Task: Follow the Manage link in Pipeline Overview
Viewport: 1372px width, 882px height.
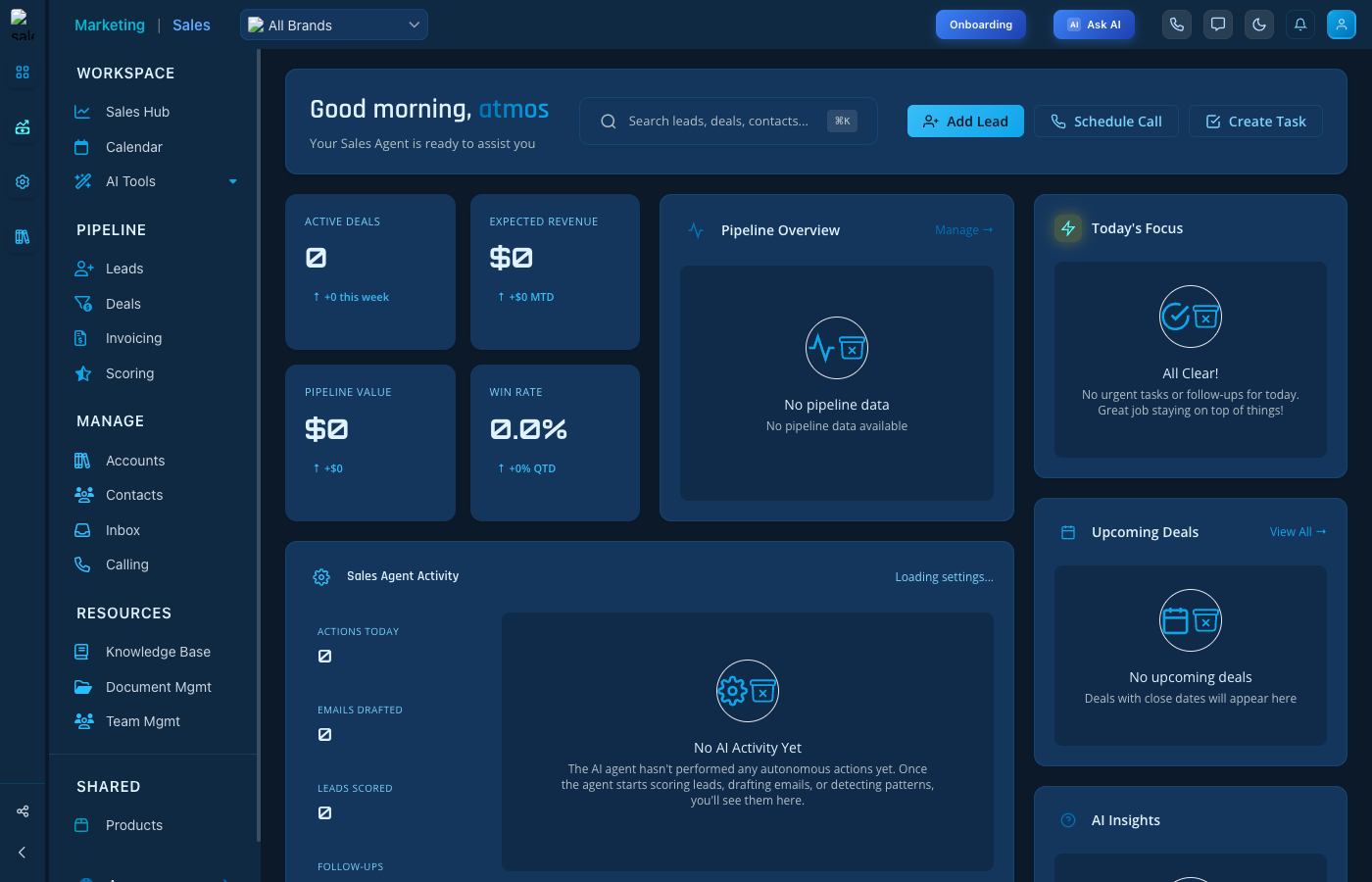Action: point(964,230)
